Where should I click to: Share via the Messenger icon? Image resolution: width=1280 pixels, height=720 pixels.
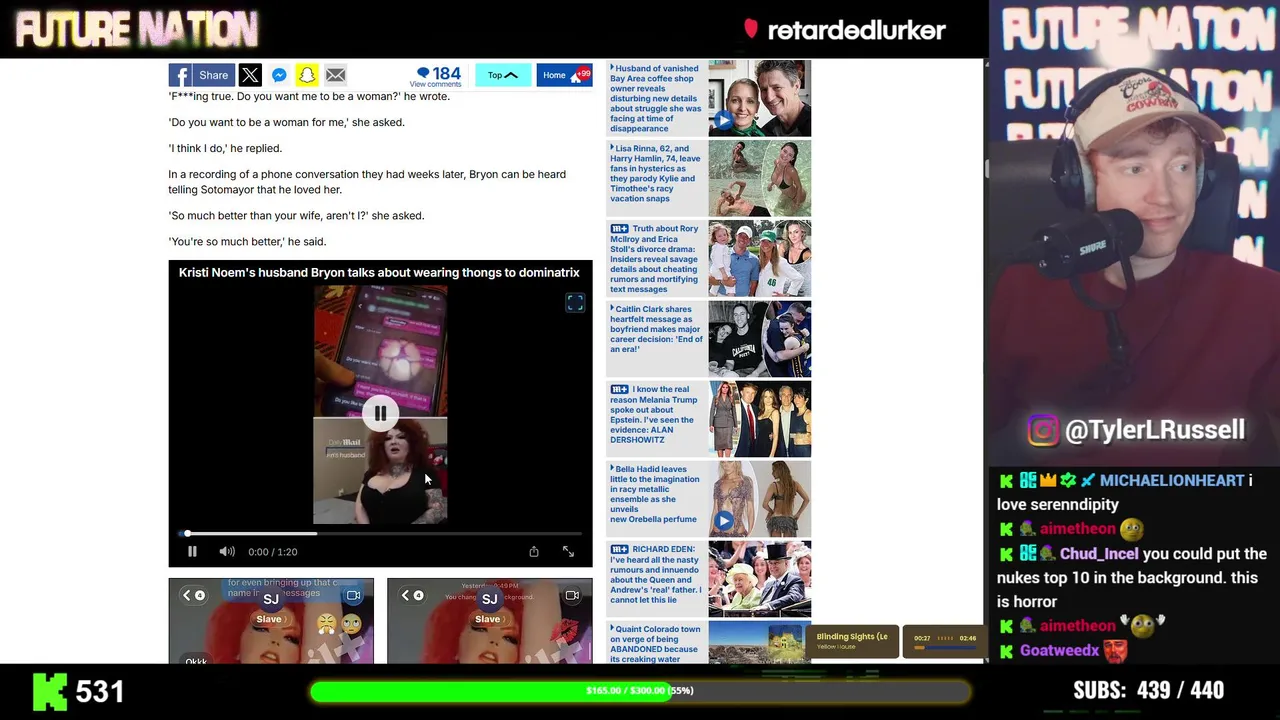[x=279, y=75]
